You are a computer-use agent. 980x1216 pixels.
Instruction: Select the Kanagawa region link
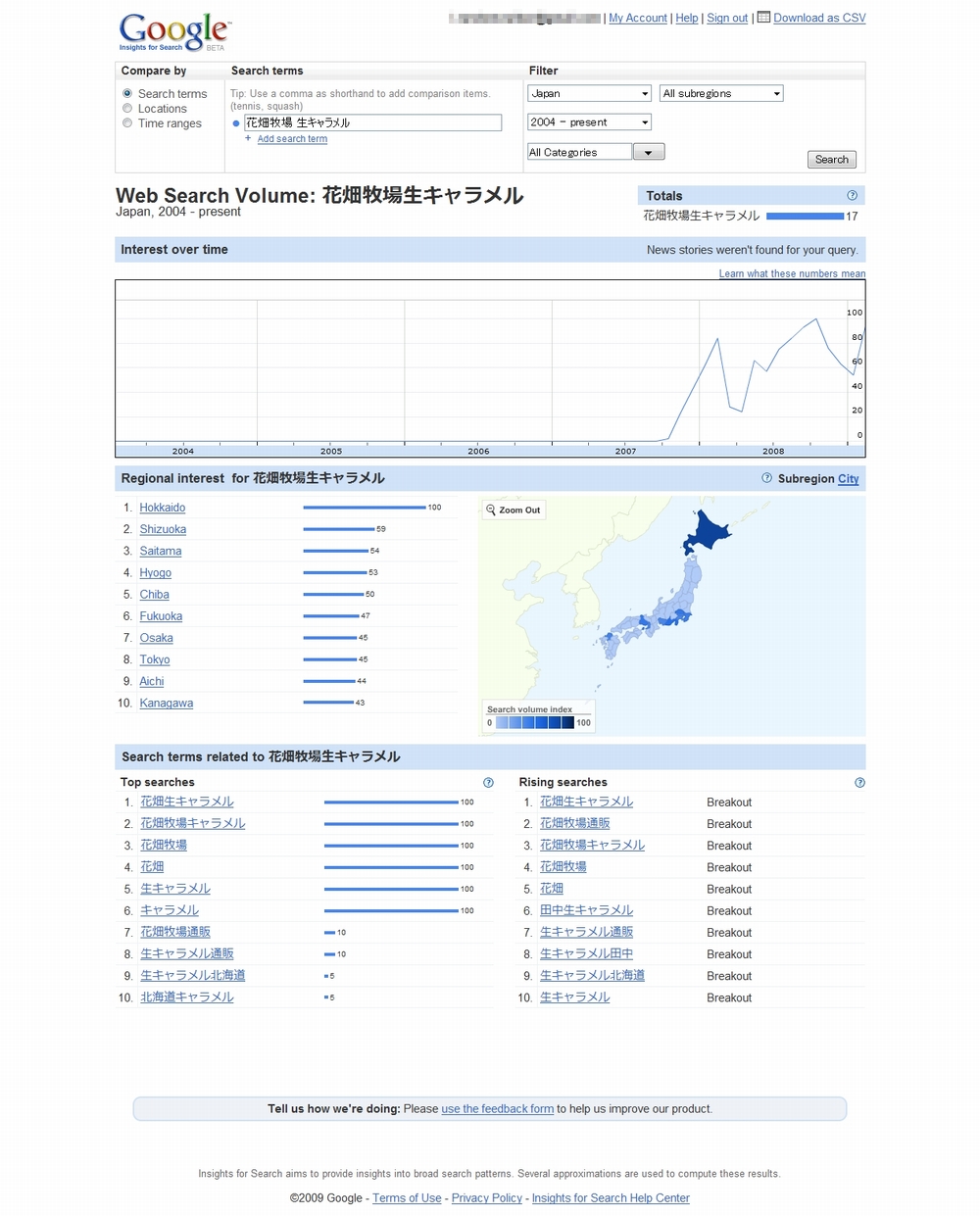(167, 703)
